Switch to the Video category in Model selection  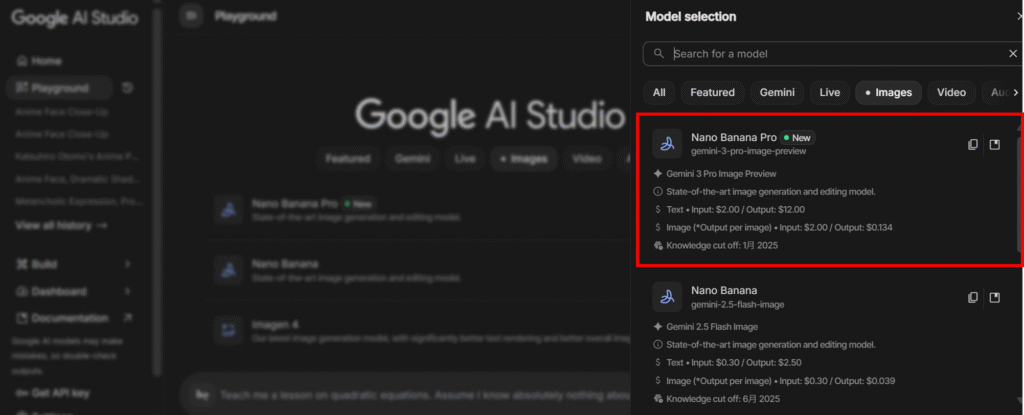point(950,93)
